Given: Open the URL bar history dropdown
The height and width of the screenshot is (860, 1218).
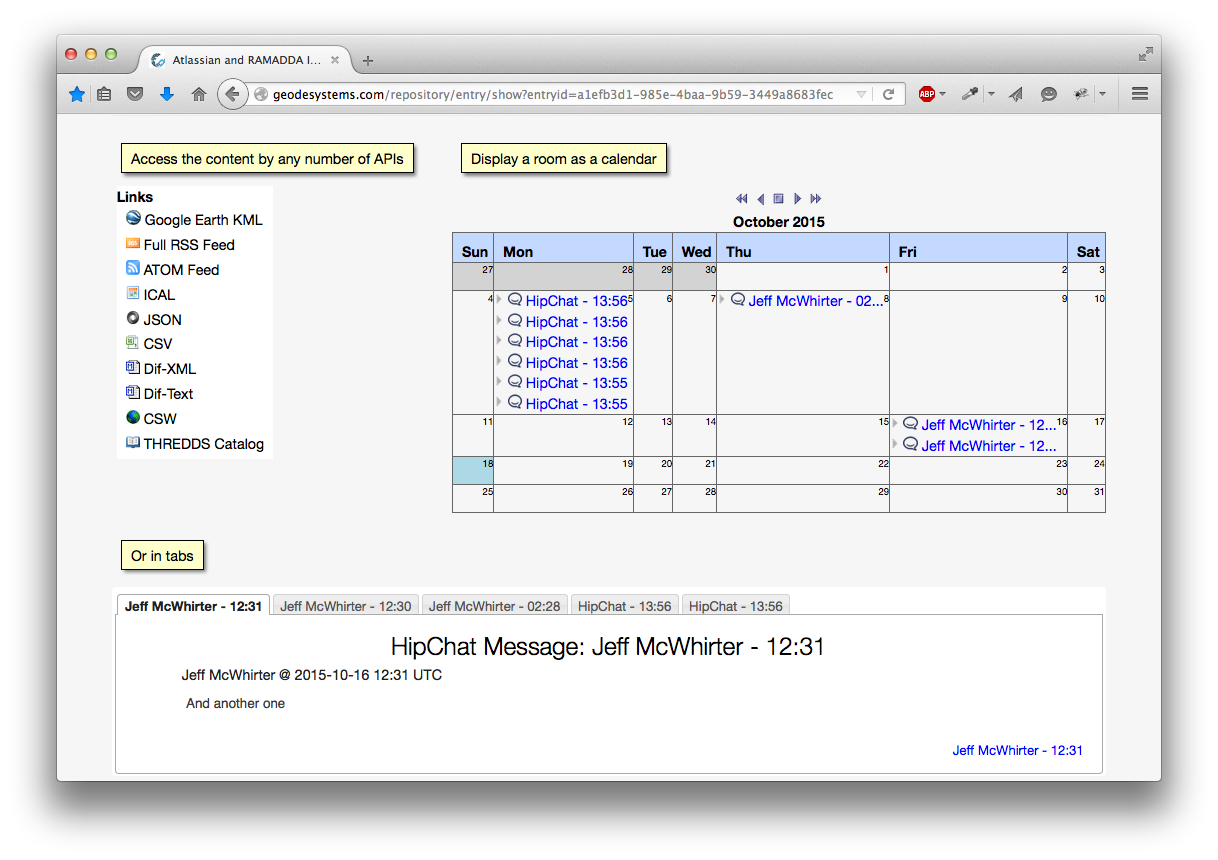Looking at the screenshot, I should 862,95.
